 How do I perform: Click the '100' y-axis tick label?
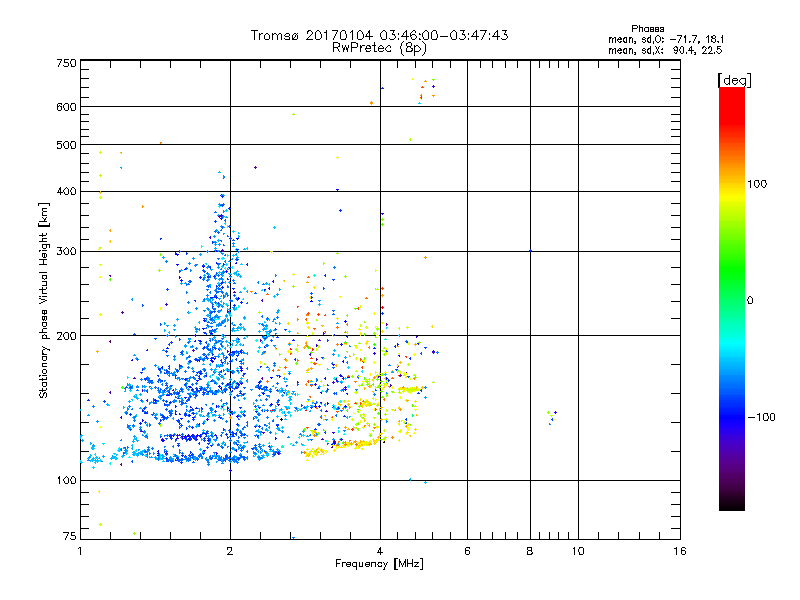66,480
